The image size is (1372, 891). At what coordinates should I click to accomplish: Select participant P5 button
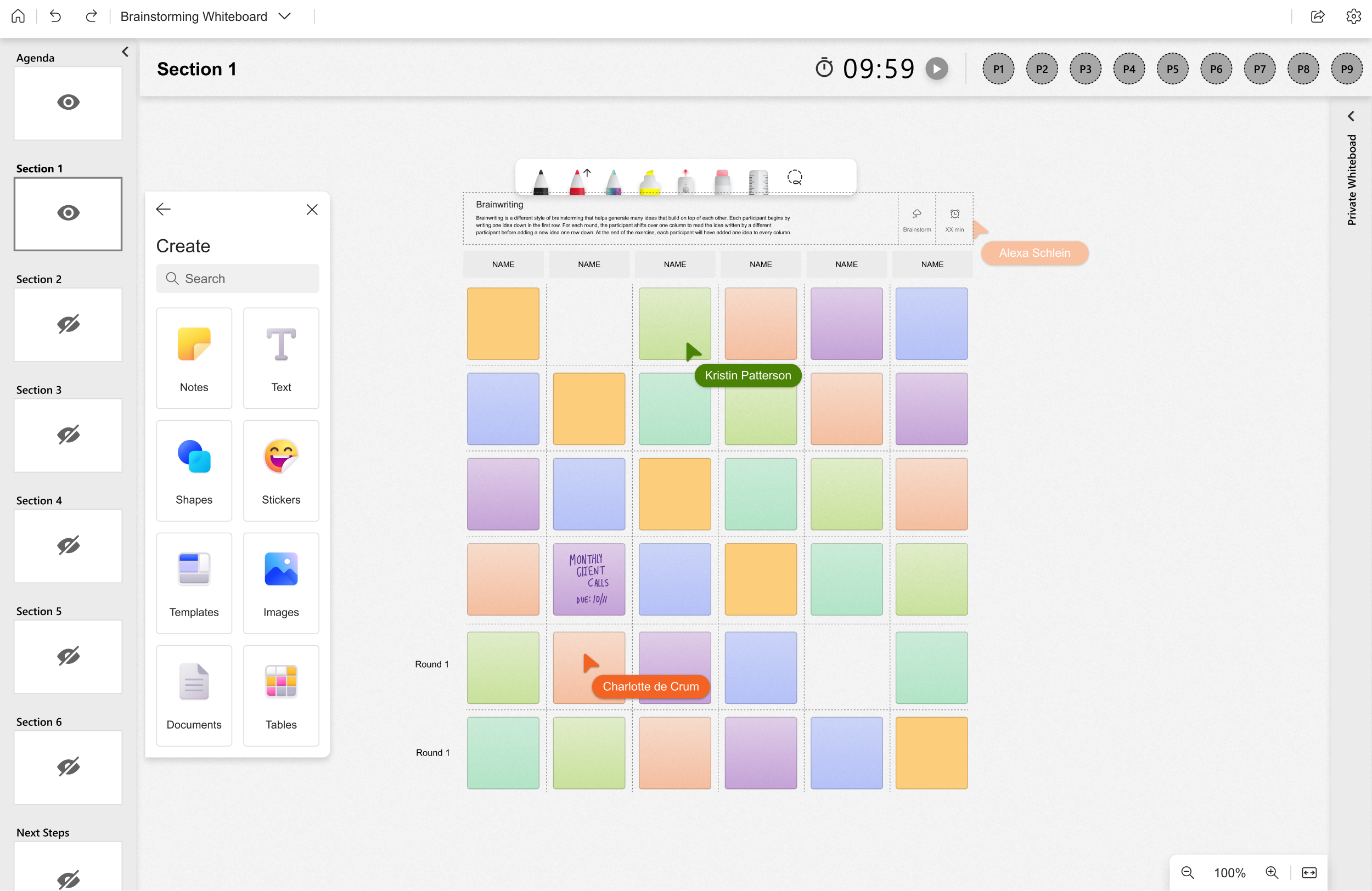(x=1172, y=69)
